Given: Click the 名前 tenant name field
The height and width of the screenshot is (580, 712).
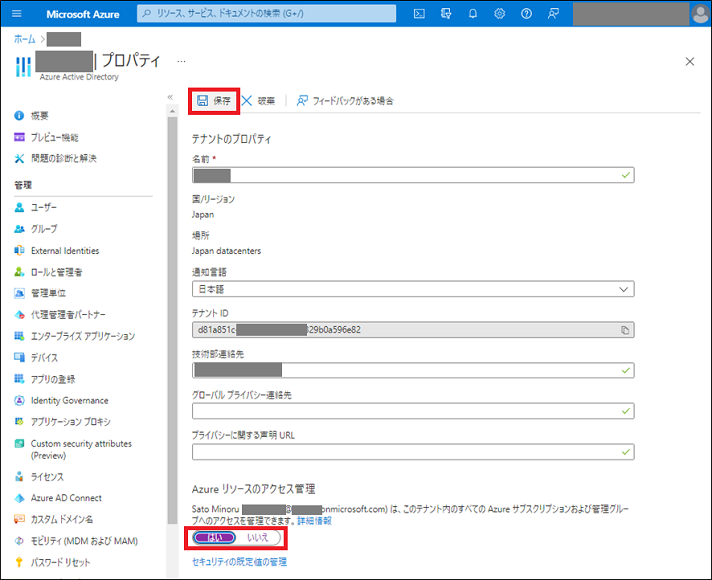Looking at the screenshot, I should (x=413, y=175).
